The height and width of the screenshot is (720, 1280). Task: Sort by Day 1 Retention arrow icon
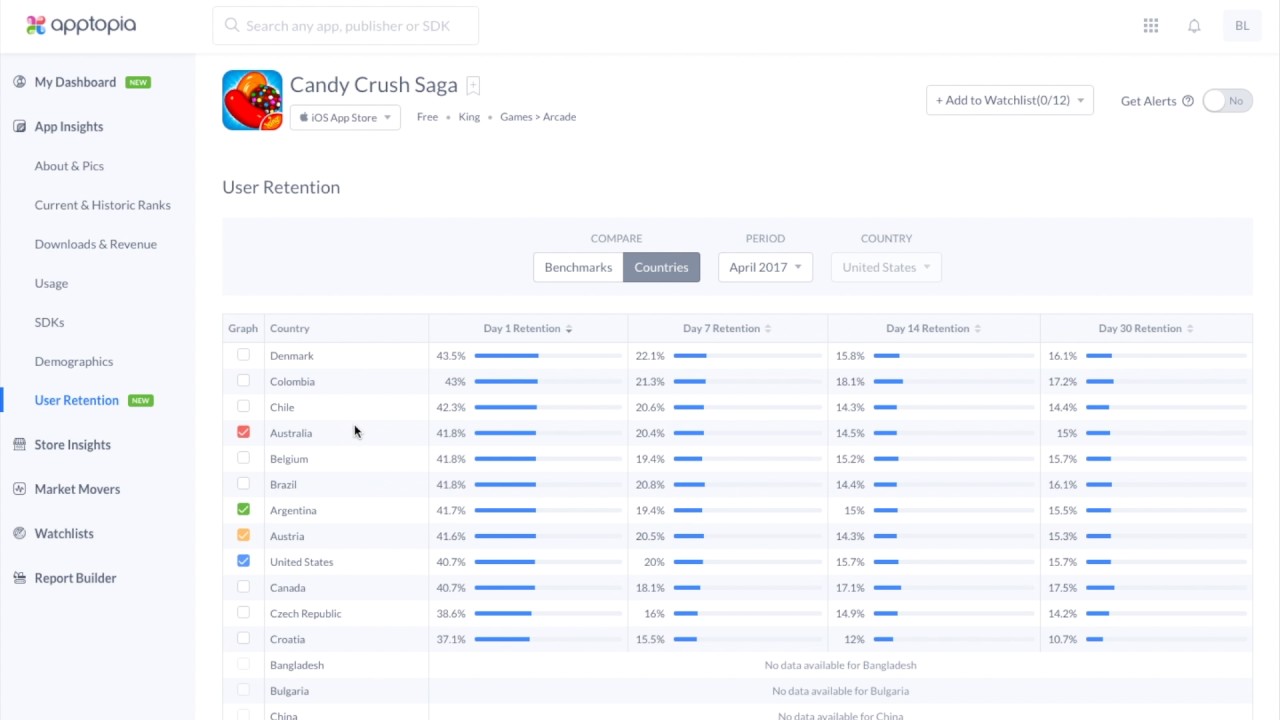569,328
